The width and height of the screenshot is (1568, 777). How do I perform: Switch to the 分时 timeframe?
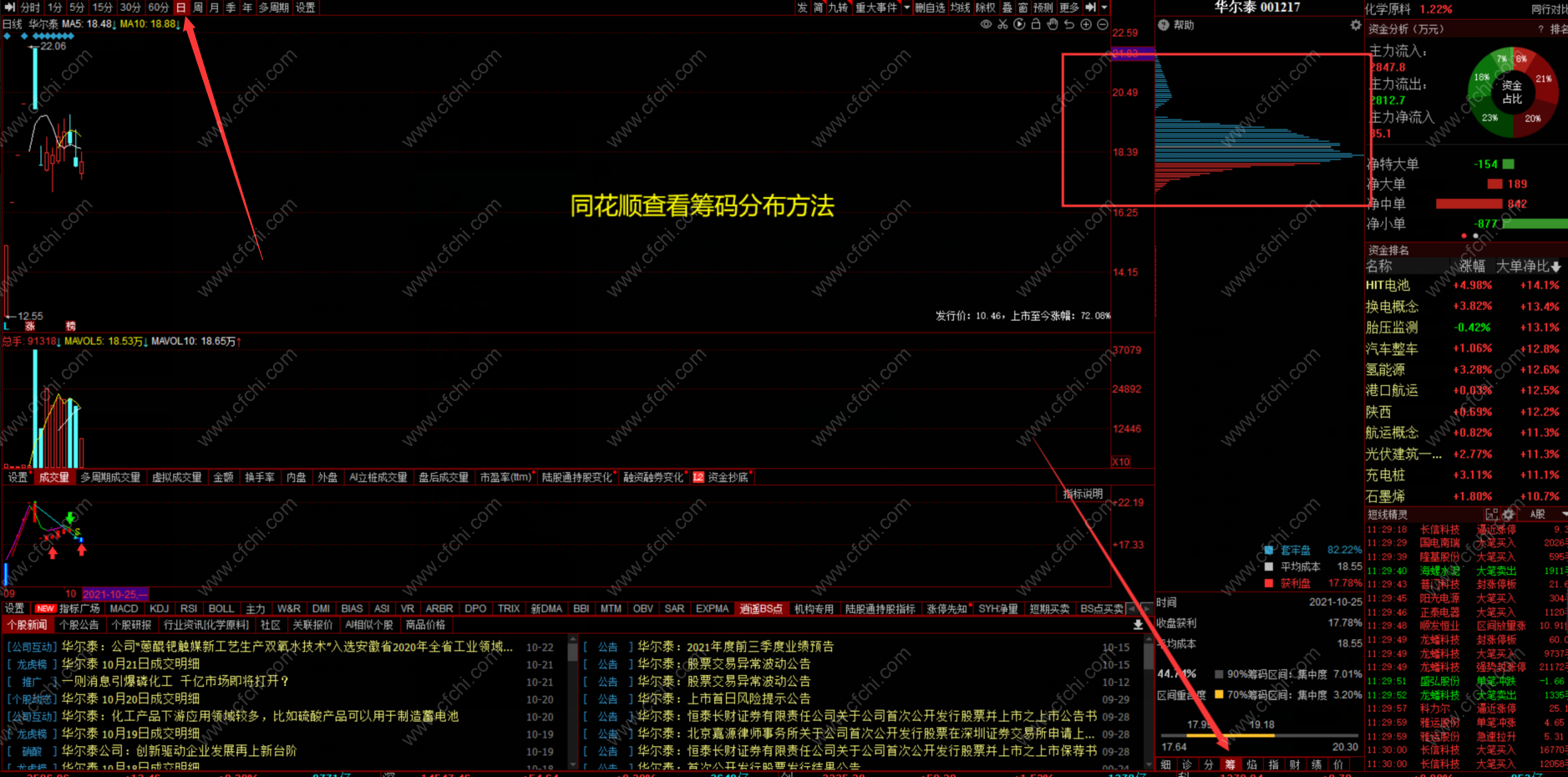pos(30,8)
